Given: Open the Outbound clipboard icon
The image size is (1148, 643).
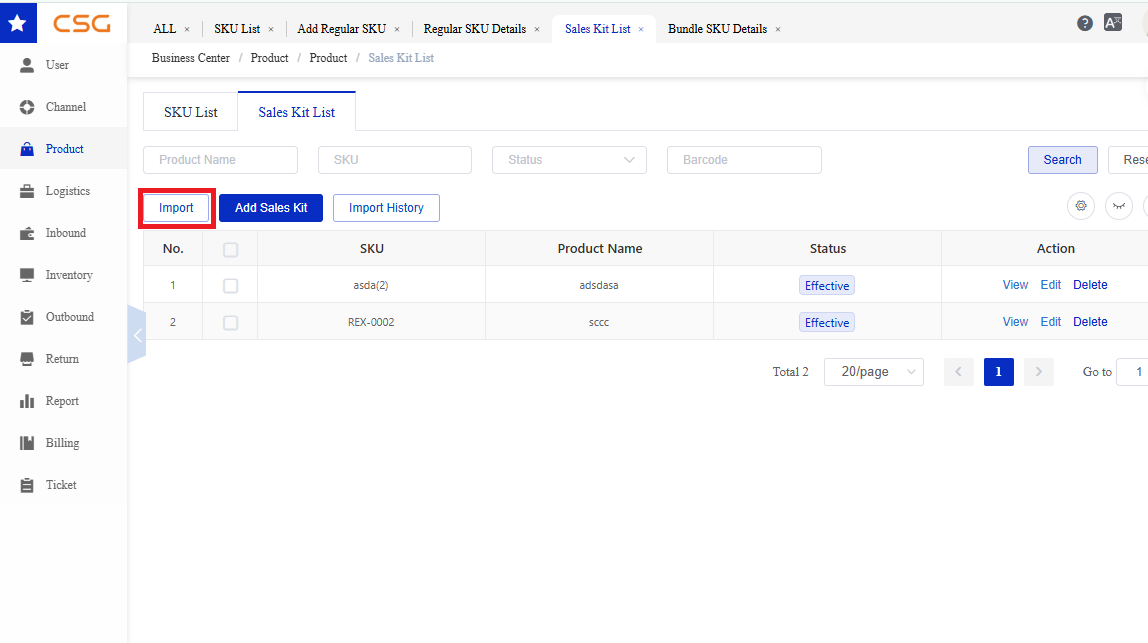Looking at the screenshot, I should [x=27, y=317].
